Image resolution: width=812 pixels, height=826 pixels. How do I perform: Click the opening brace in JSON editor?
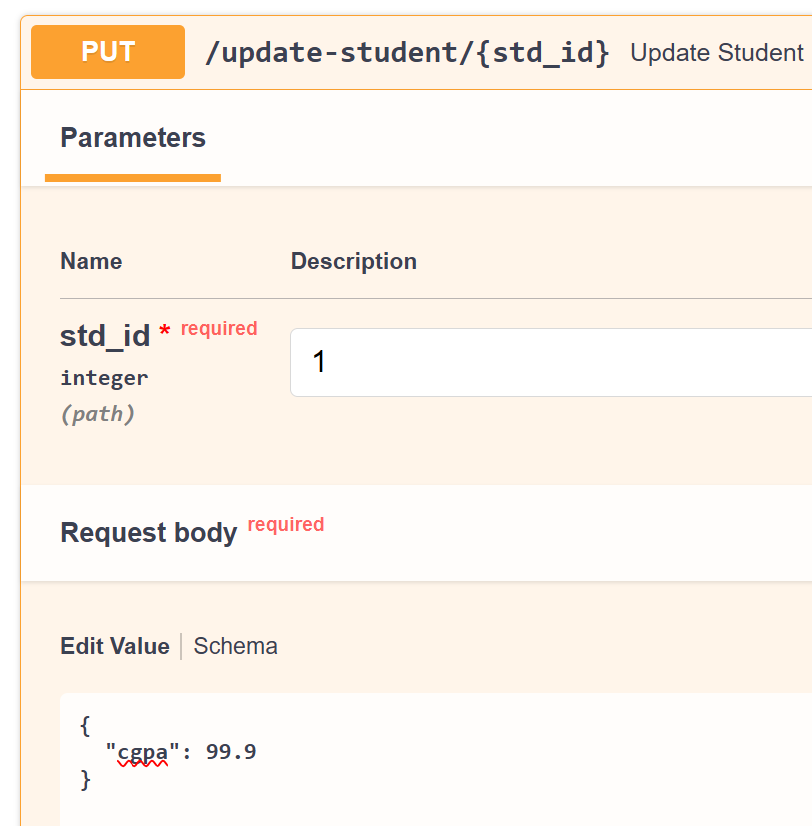(85, 724)
